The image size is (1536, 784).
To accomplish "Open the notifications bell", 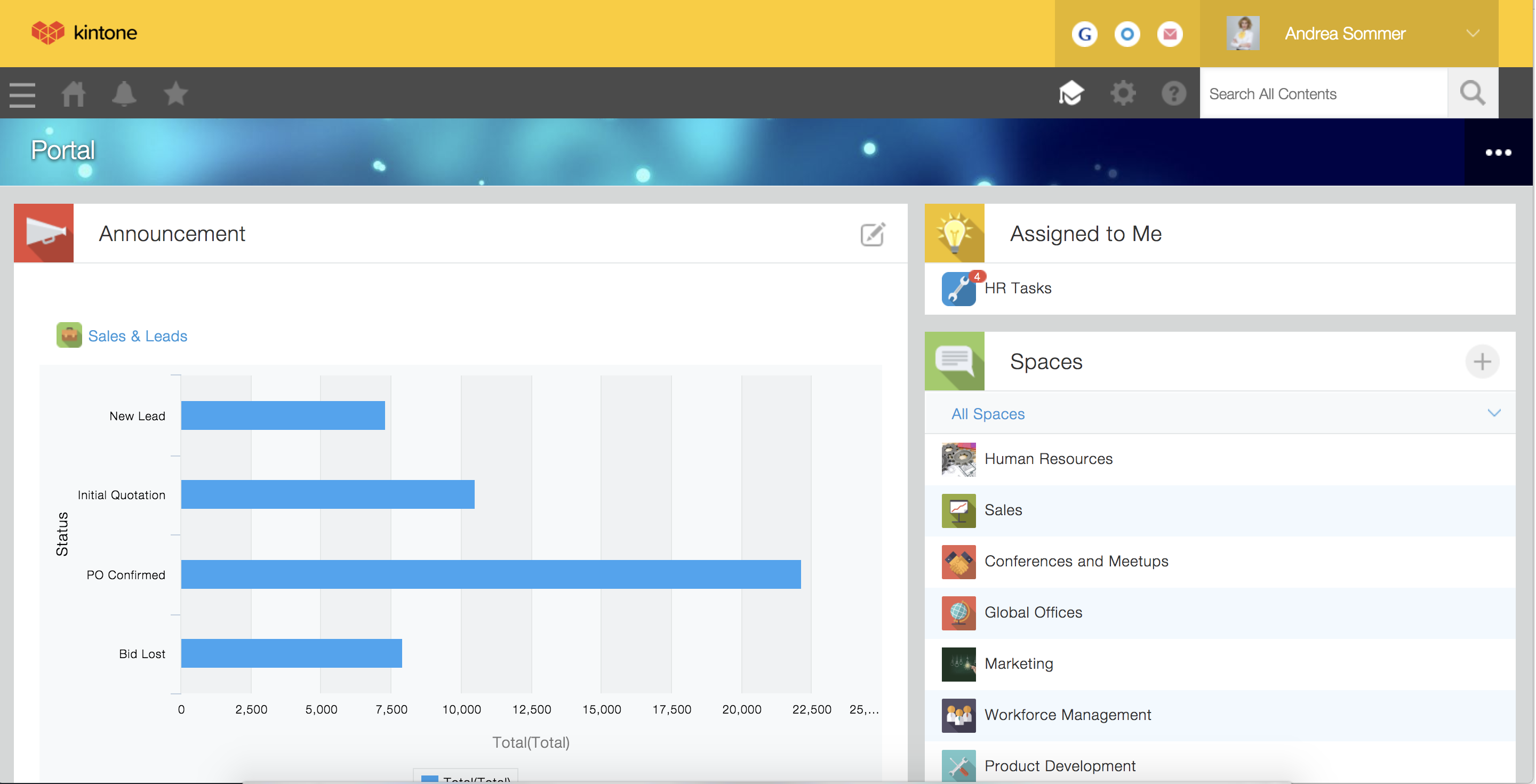I will tap(124, 94).
